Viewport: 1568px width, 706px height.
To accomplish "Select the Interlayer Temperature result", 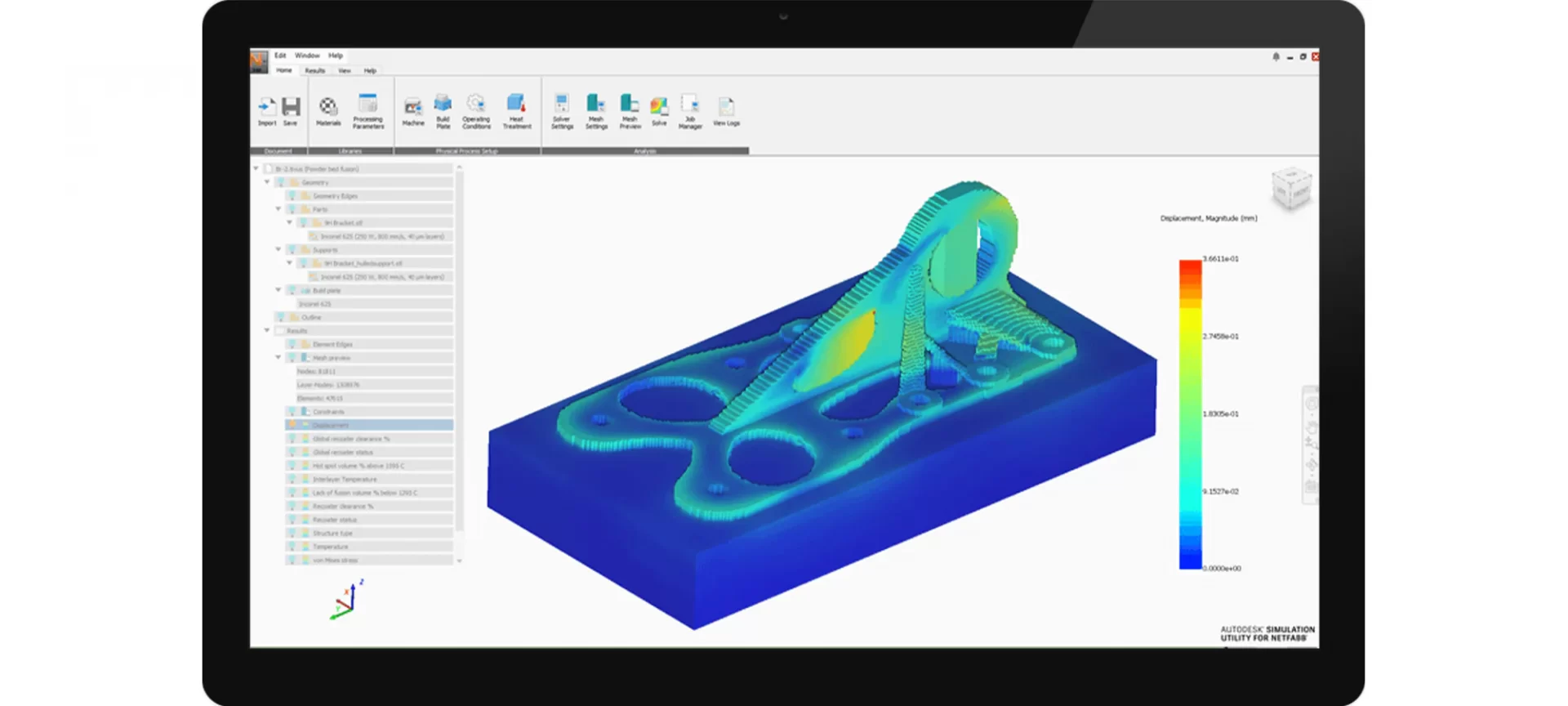I will 369,479.
